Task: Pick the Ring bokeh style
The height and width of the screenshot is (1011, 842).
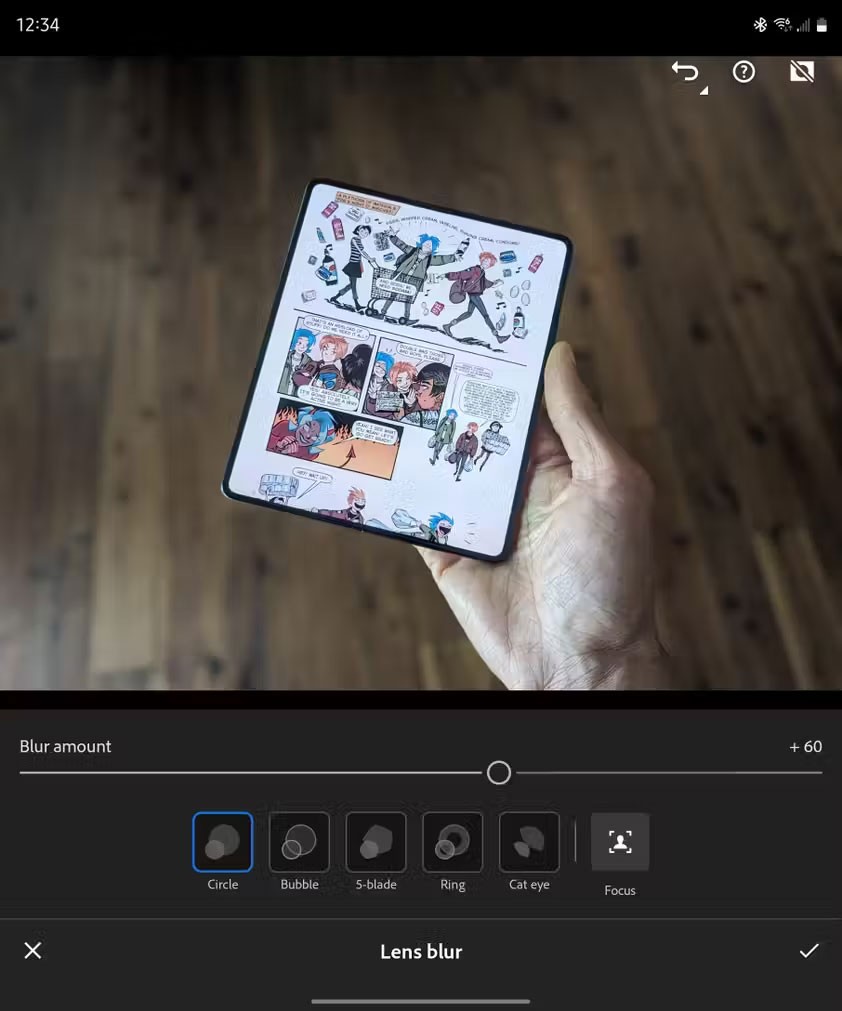Action: (x=453, y=842)
